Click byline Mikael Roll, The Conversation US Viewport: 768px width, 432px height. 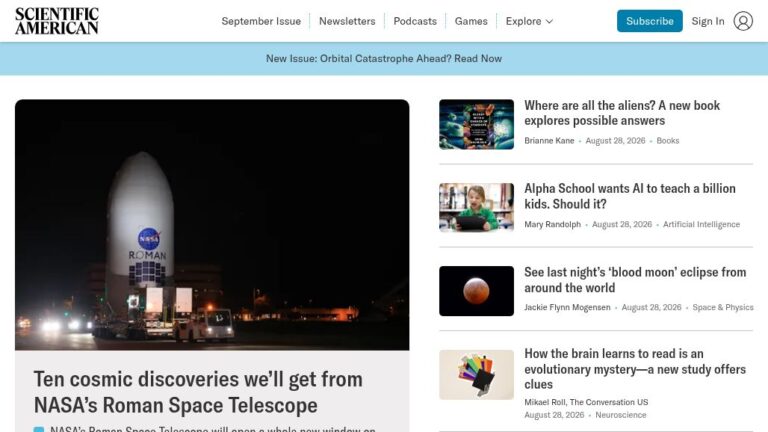pyautogui.click(x=586, y=402)
